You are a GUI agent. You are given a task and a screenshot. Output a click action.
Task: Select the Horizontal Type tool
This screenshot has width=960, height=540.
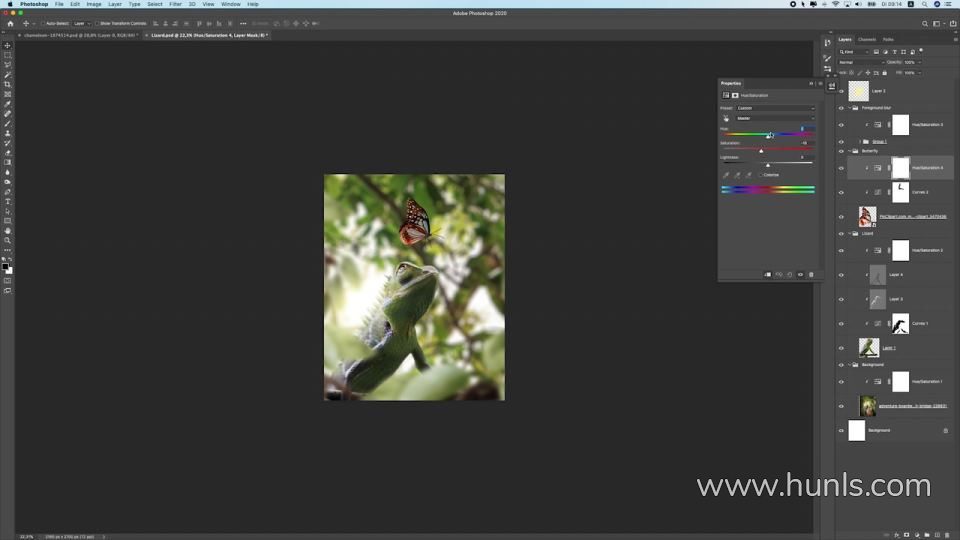(7, 201)
